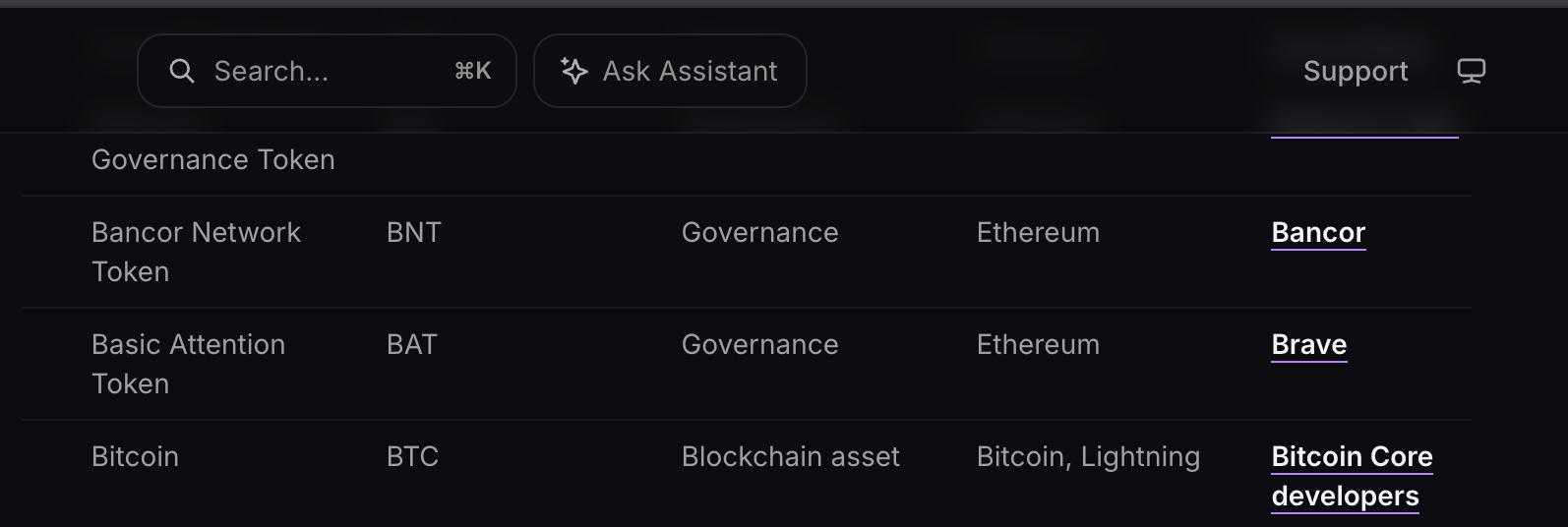This screenshot has width=1568, height=527.
Task: Click the Bitcoin, Lightning network cell
Action: [1088, 457]
